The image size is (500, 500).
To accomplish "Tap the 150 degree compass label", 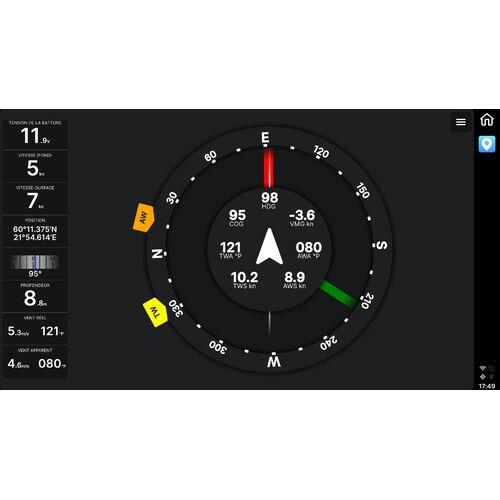I will pyautogui.click(x=363, y=191).
